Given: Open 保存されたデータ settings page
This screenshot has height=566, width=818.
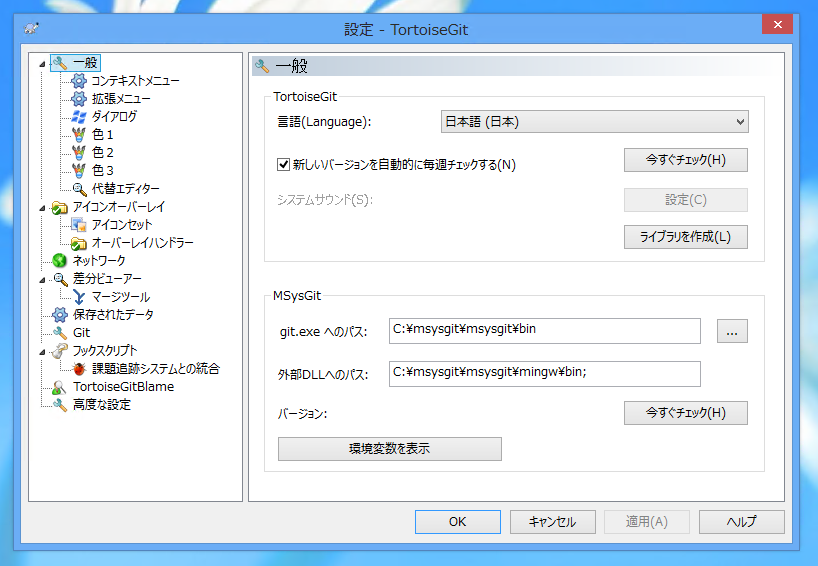Looking at the screenshot, I should [x=113, y=315].
